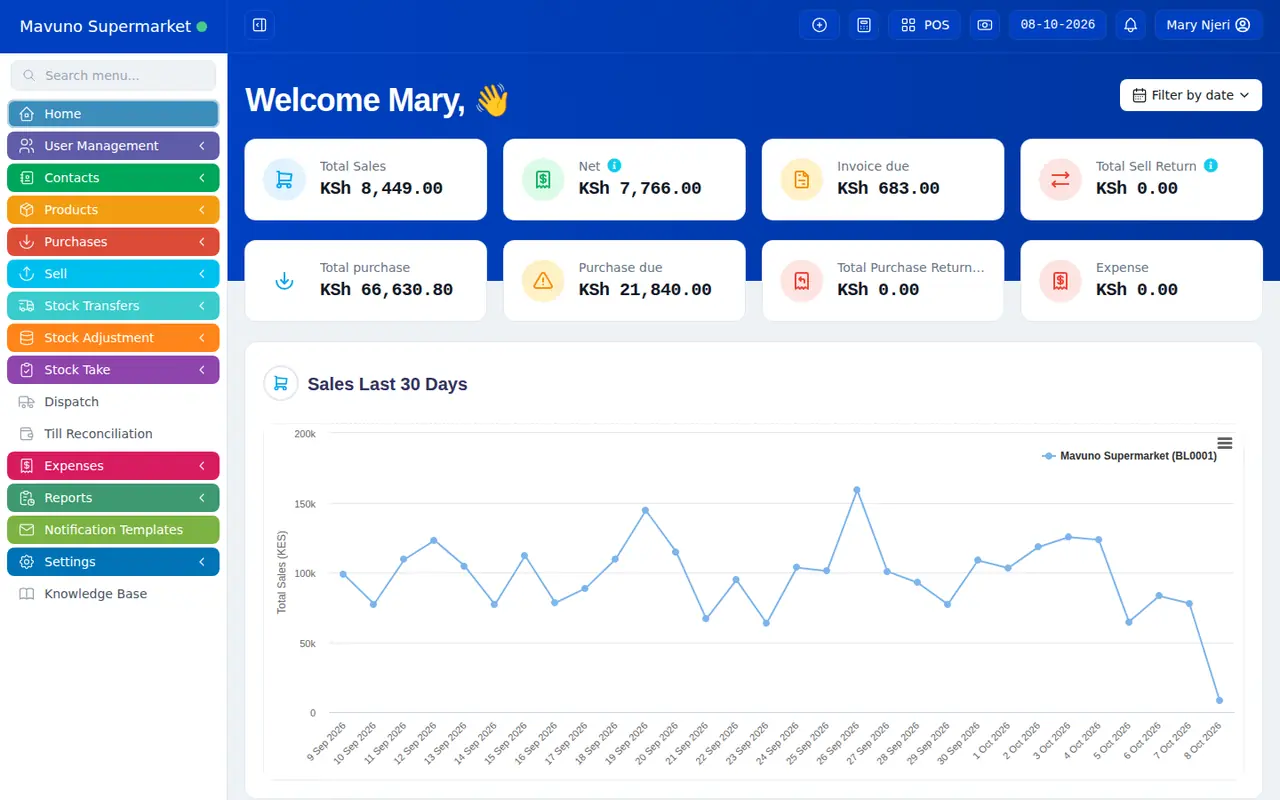Click the Net info icon
The height and width of the screenshot is (800, 1280).
click(x=614, y=165)
